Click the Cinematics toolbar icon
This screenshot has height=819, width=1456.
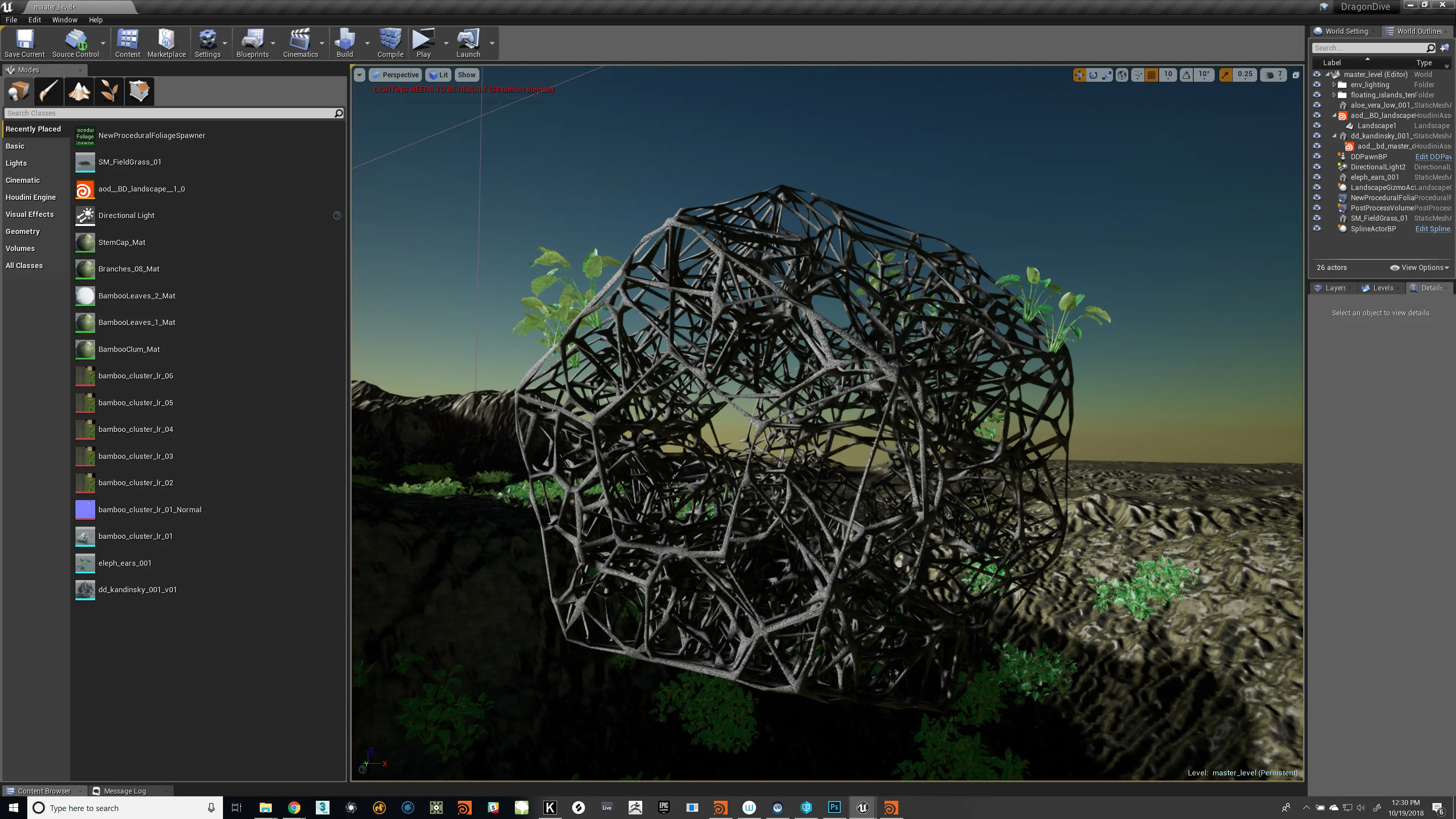pyautogui.click(x=300, y=44)
